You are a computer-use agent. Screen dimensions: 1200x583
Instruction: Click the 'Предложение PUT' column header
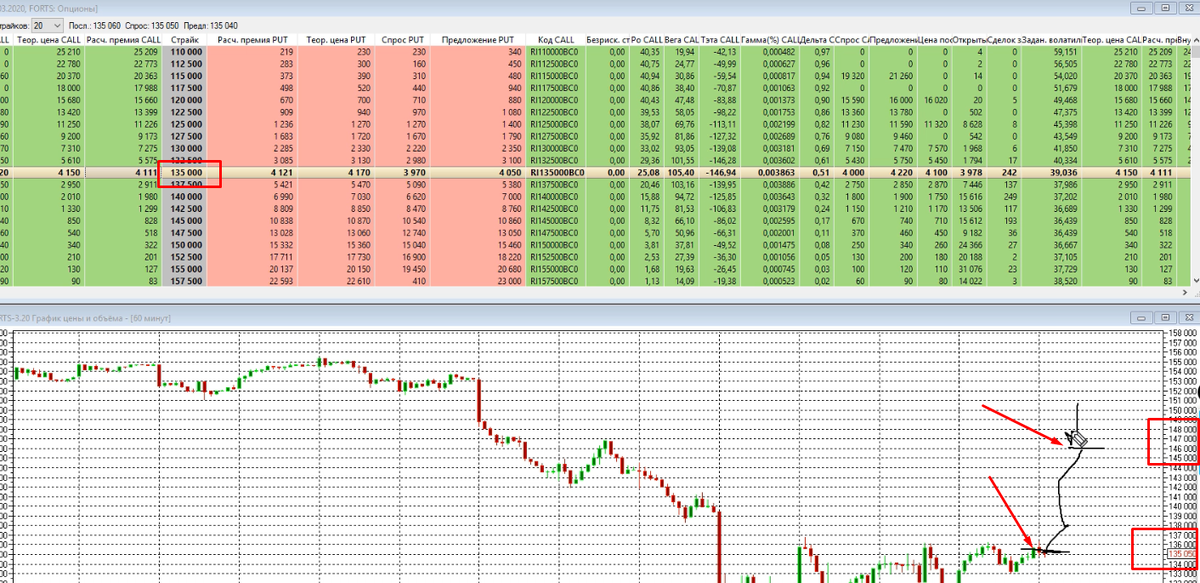[x=479, y=39]
